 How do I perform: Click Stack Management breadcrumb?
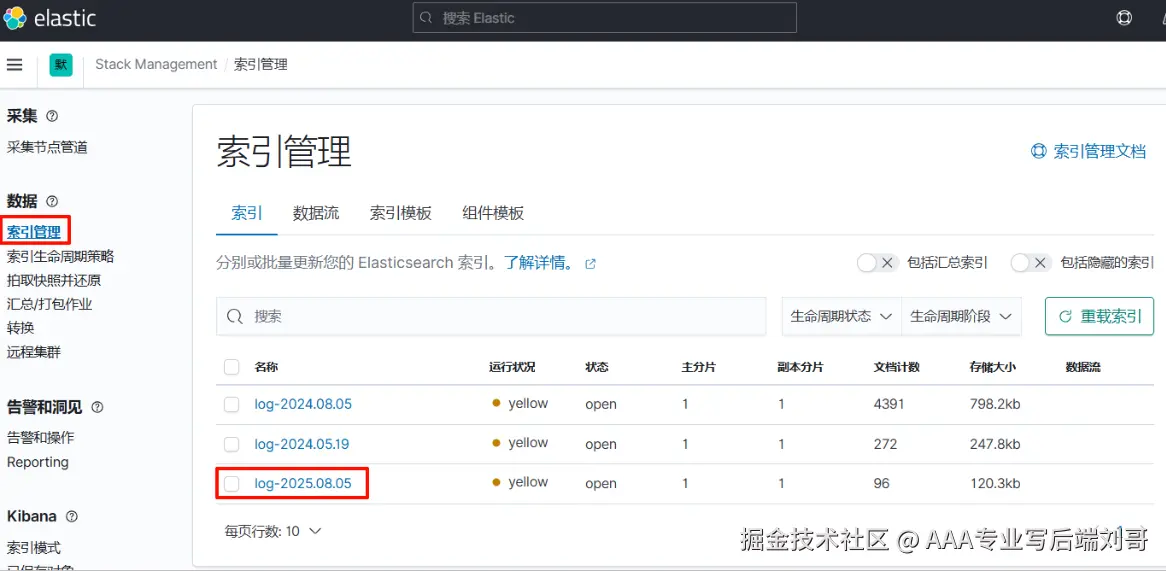[x=156, y=65]
